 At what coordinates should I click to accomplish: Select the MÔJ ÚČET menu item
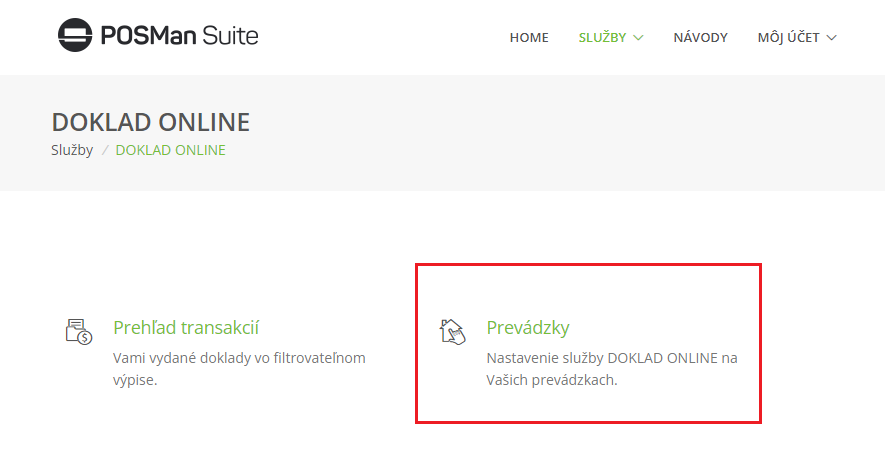point(788,37)
